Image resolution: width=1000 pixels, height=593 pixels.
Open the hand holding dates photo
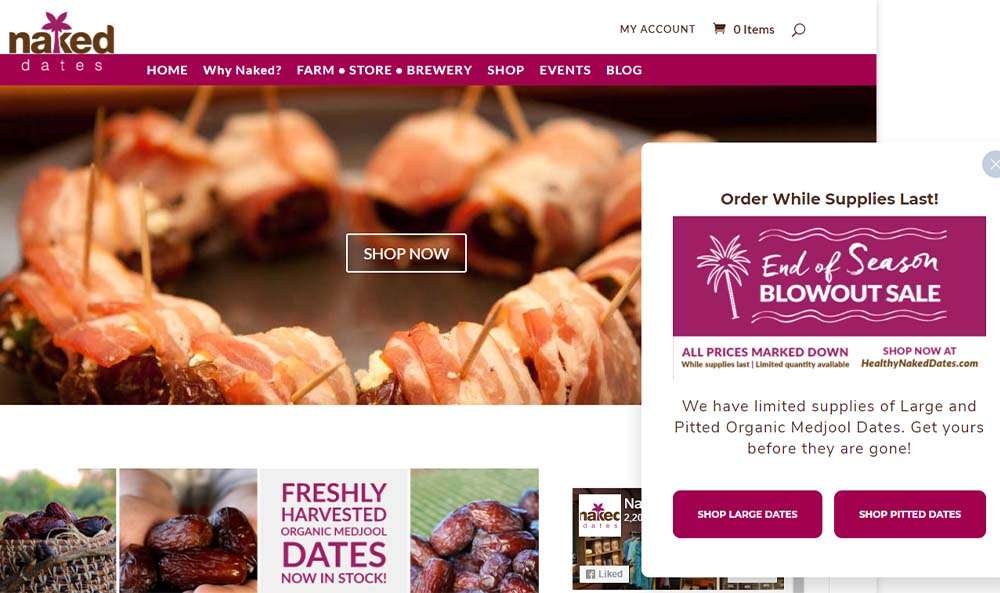tap(188, 531)
